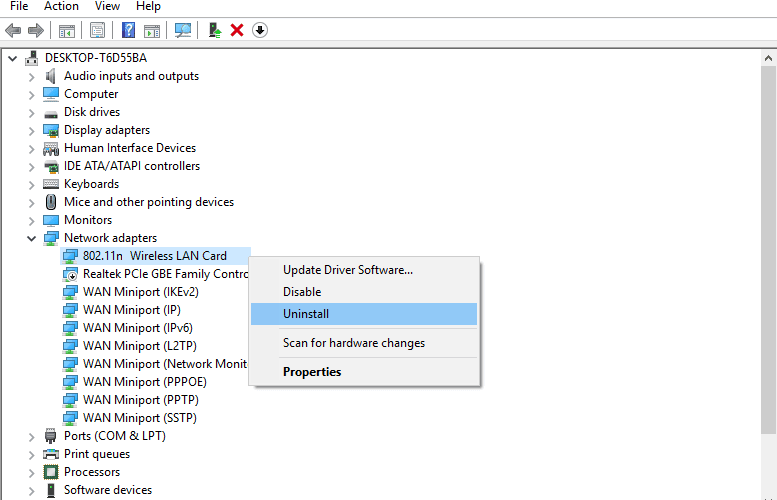Expand the Ports (COM & LPT) category
The height and width of the screenshot is (500, 777).
pyautogui.click(x=31, y=437)
